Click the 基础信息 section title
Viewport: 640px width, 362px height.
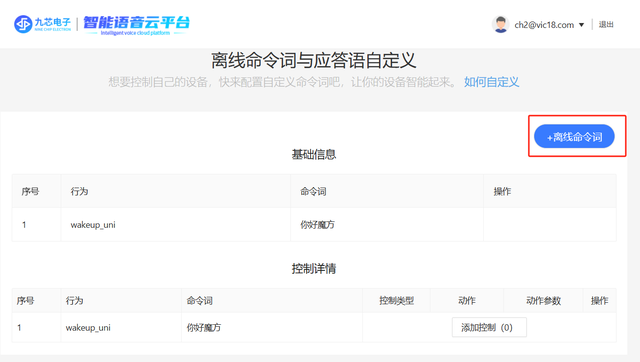click(314, 154)
